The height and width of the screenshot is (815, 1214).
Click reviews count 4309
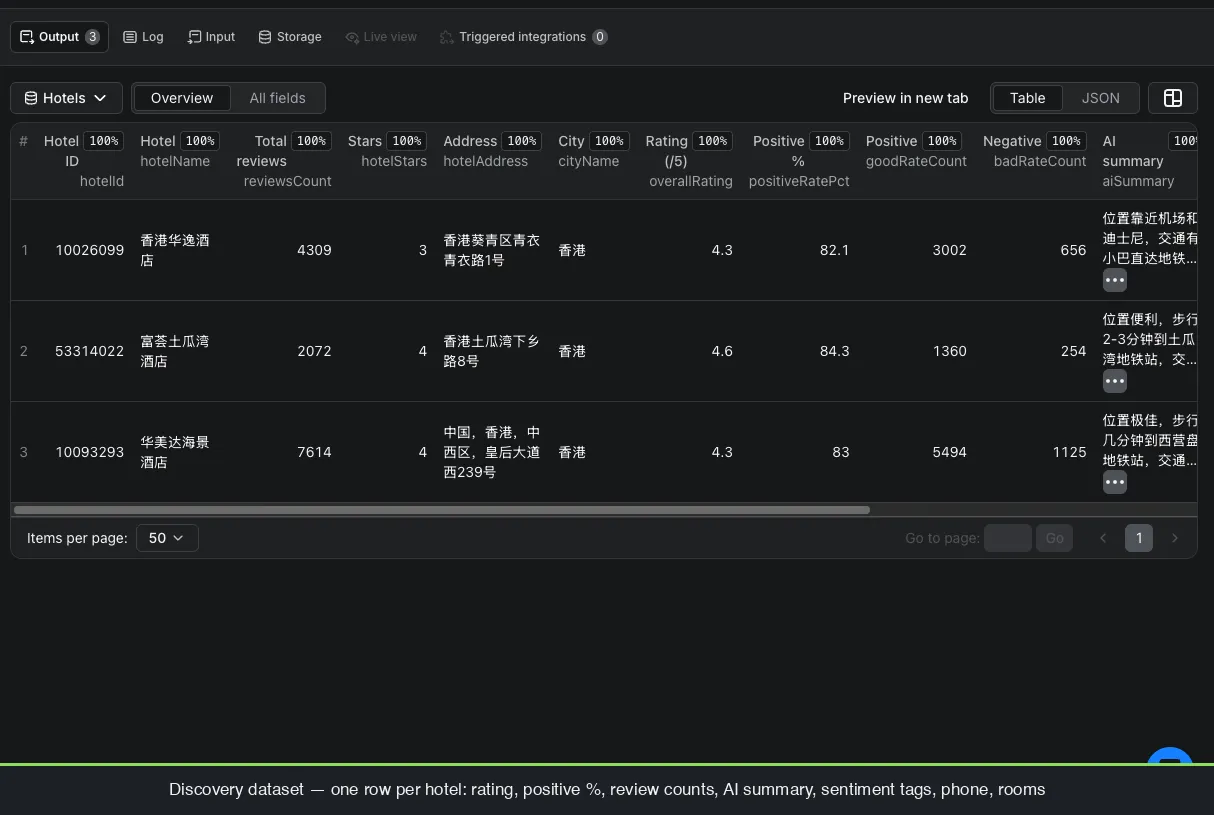coord(314,250)
